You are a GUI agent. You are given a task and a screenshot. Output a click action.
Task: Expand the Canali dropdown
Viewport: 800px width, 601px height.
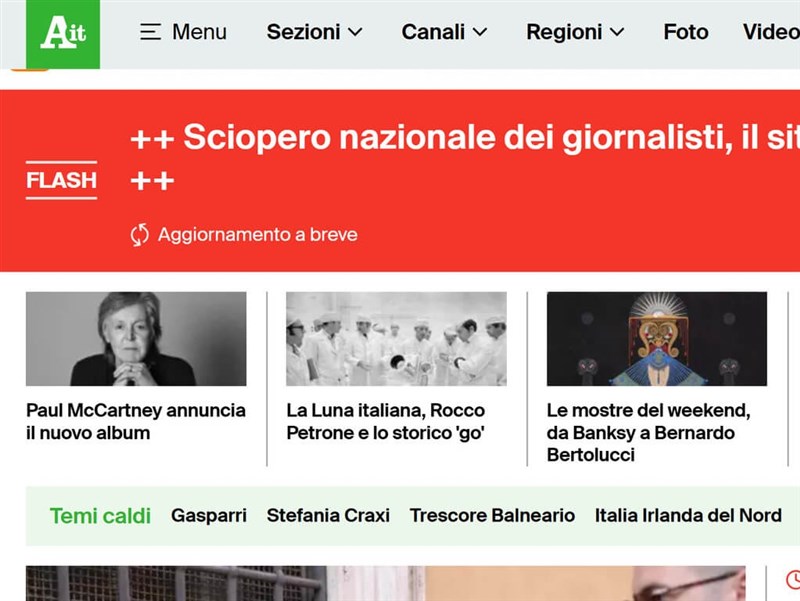pos(444,32)
